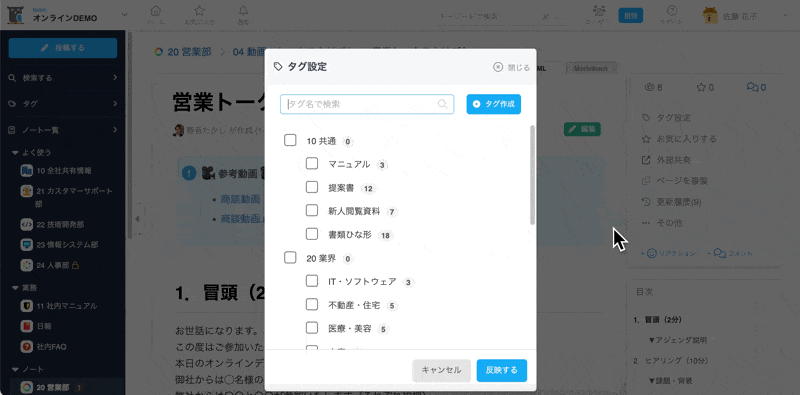Screen dimensions: 800x395
Task: Open 社内FAQ note icon
Action: pyautogui.click(x=27, y=347)
